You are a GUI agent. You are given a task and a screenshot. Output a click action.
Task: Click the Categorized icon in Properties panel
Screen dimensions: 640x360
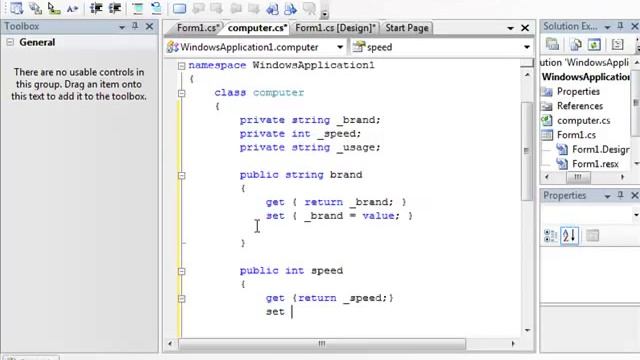tap(551, 236)
